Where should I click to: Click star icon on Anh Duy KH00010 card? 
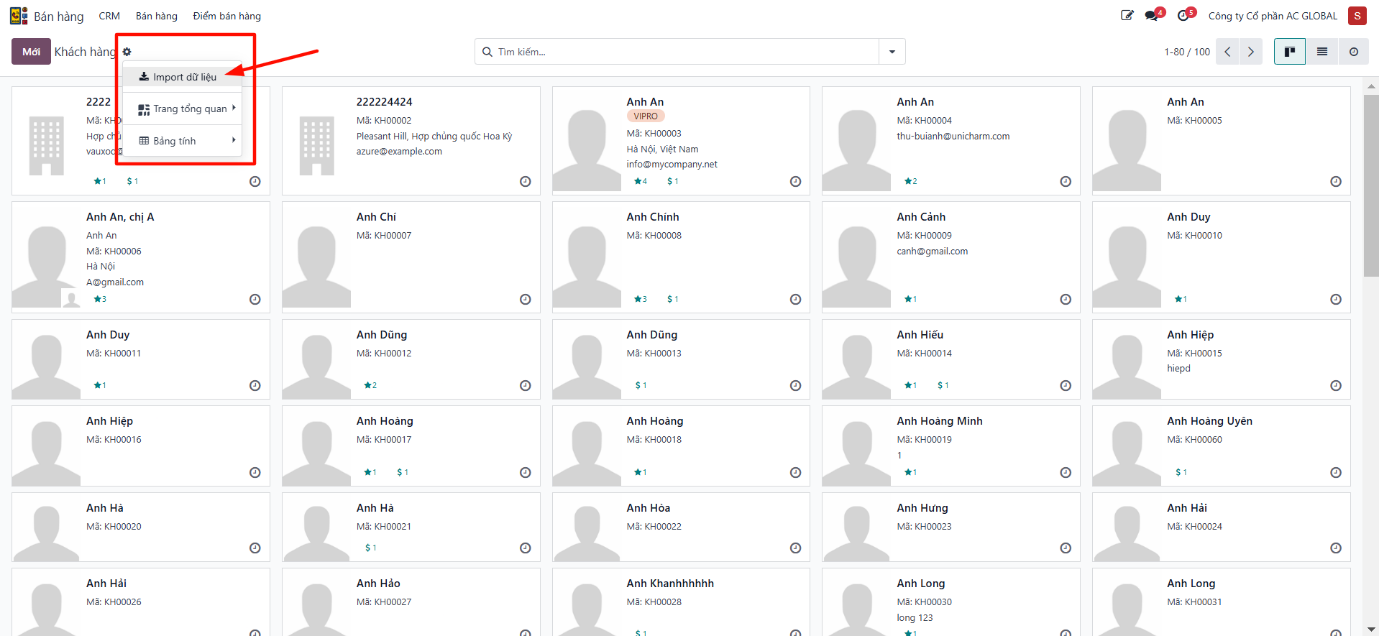coord(1180,299)
